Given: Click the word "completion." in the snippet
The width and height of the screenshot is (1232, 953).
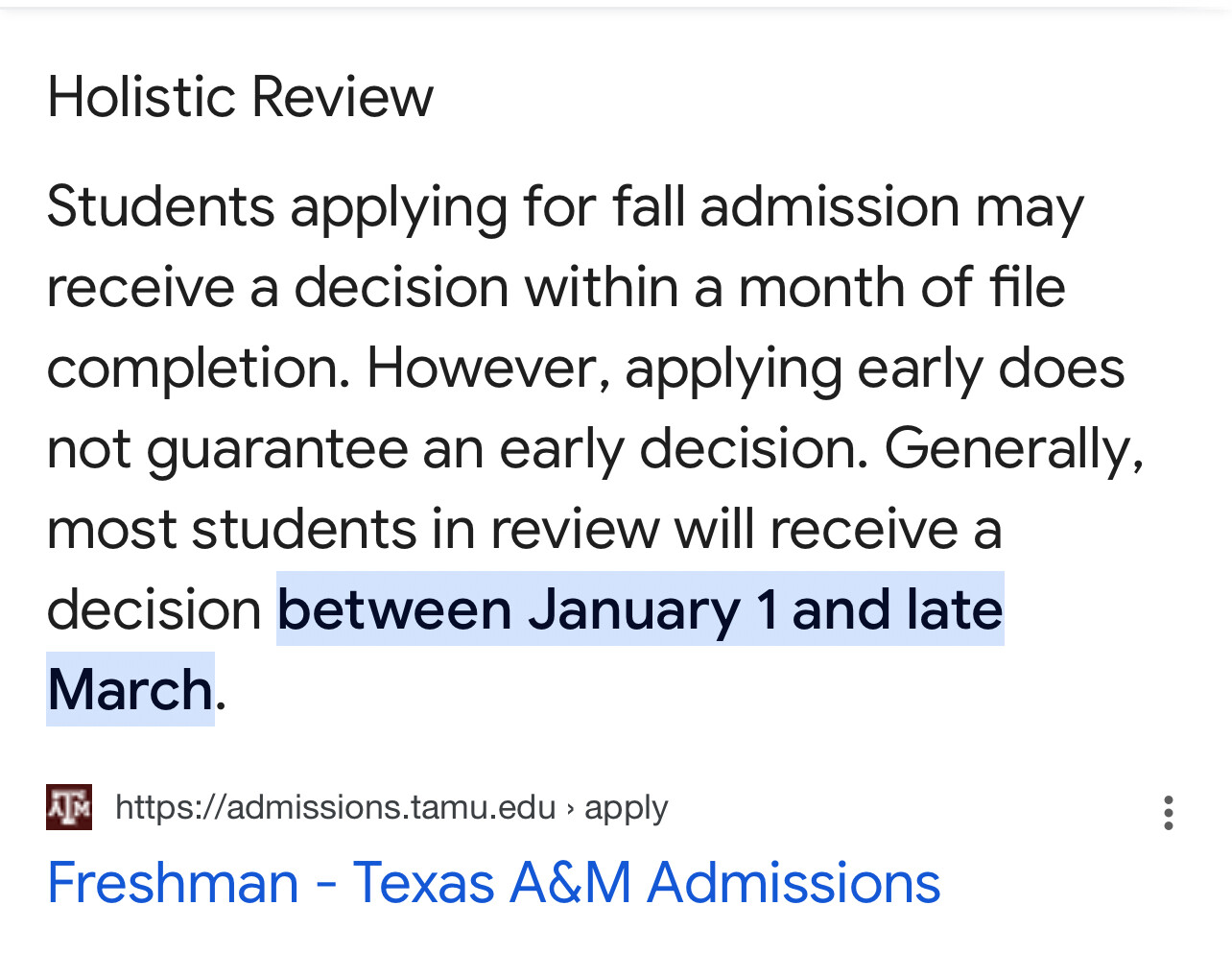Looking at the screenshot, I should click(x=199, y=368).
